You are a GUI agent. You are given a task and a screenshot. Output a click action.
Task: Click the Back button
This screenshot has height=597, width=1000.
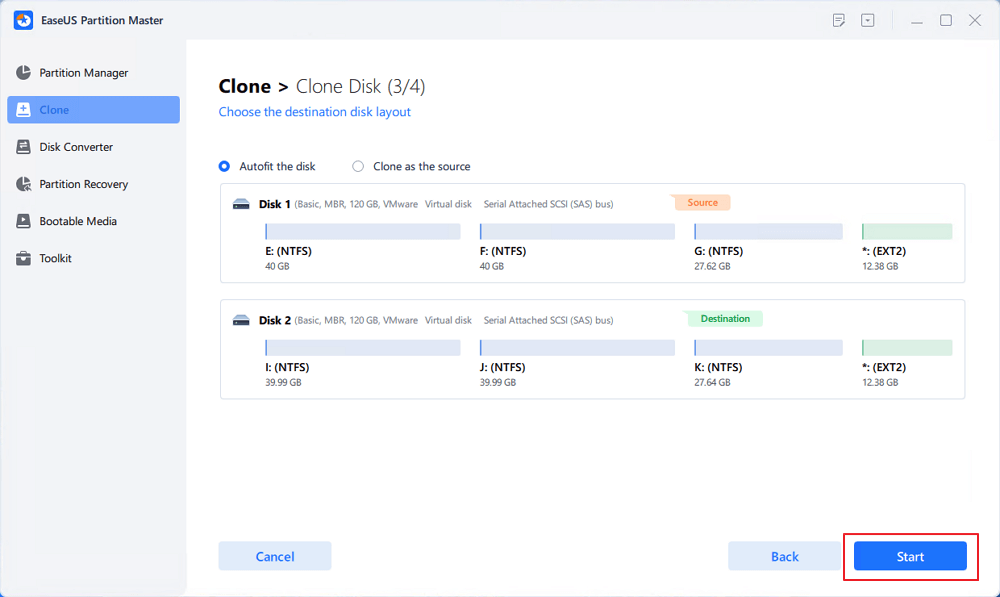pyautogui.click(x=784, y=556)
